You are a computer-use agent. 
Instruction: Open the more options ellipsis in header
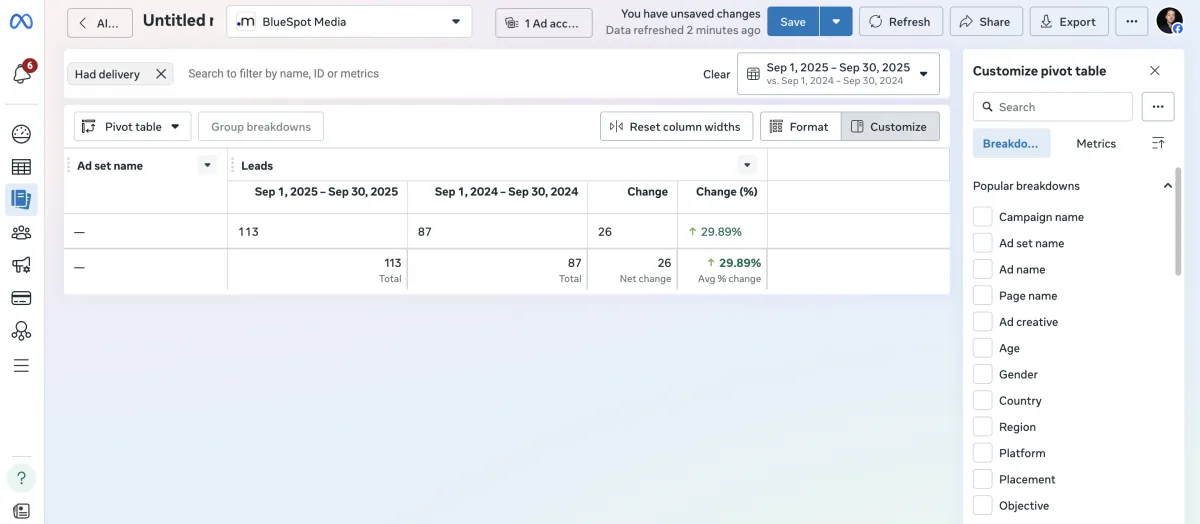point(1131,21)
